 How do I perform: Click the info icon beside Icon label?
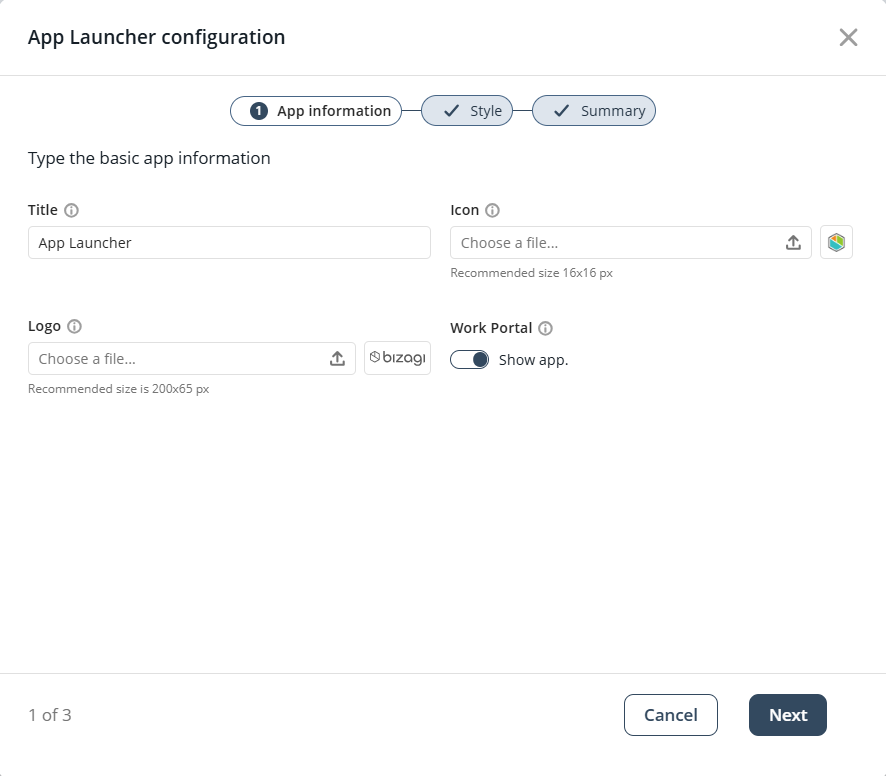tap(492, 211)
